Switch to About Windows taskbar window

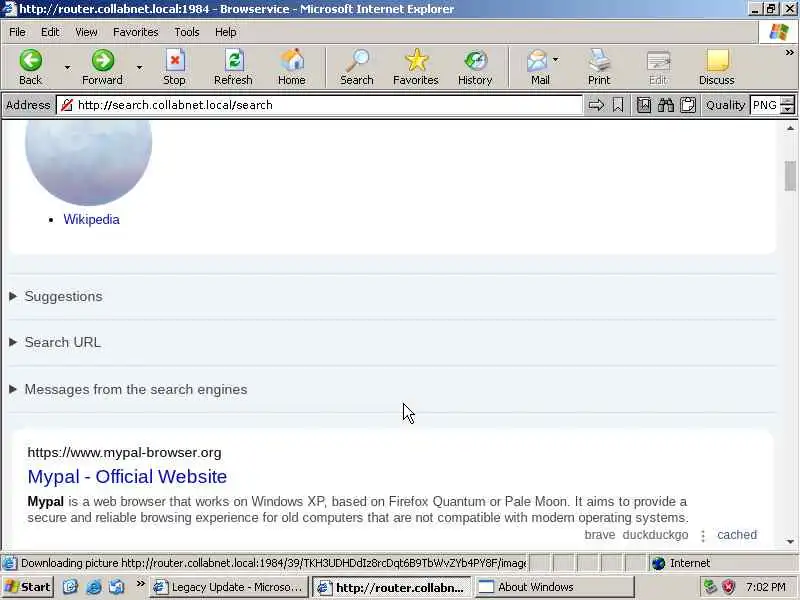pyautogui.click(x=555, y=587)
